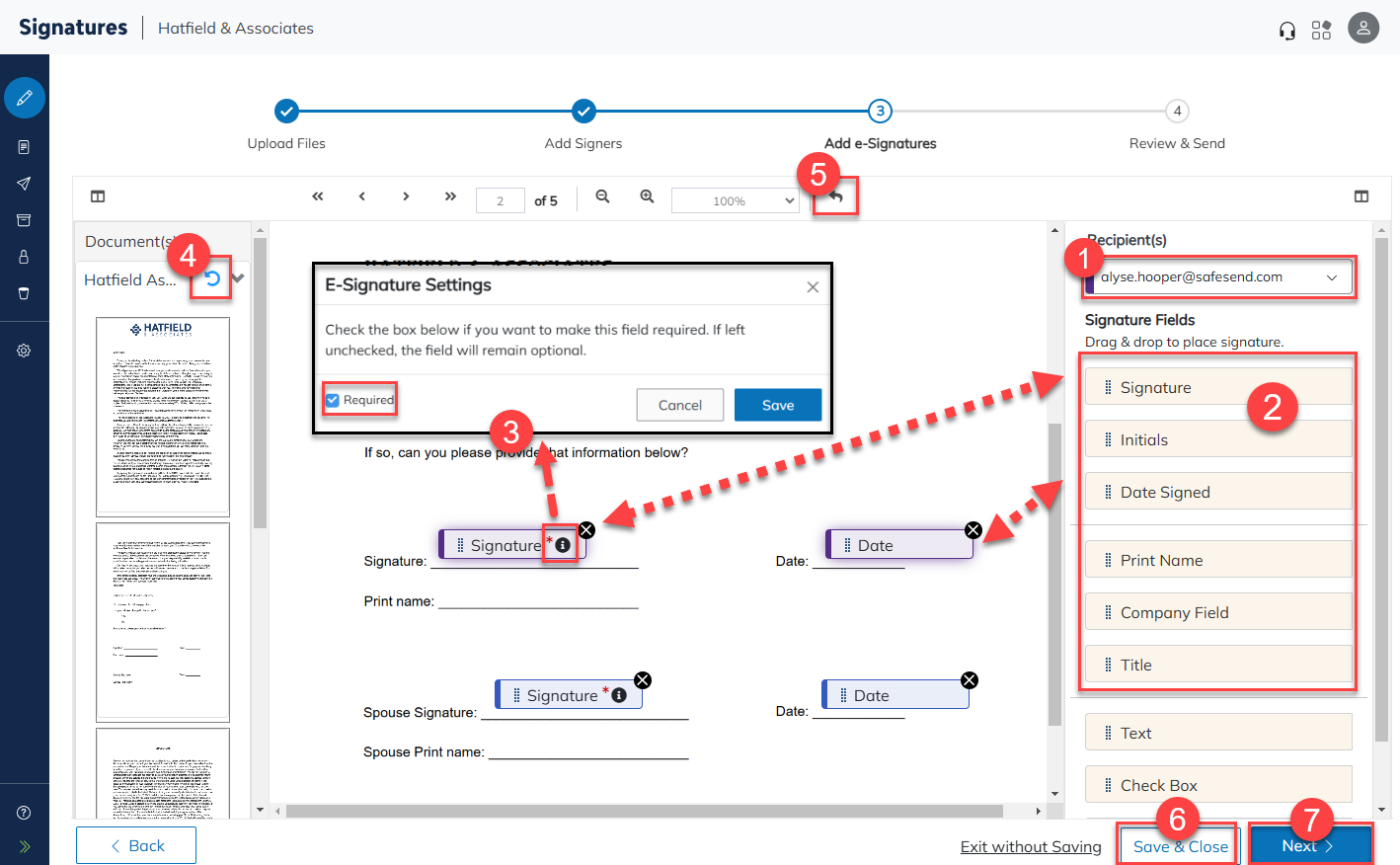
Task: Go to first page
Action: (318, 197)
